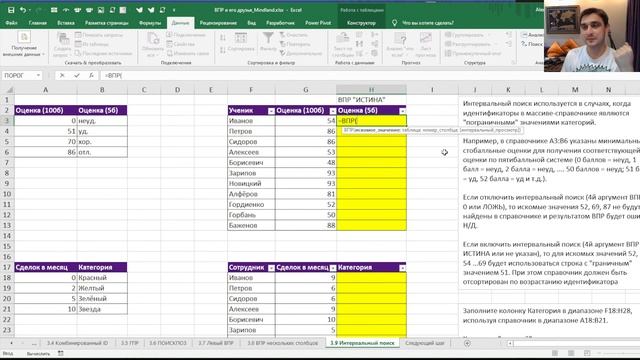Click the macro record icon in status bar

pyautogui.click(x=61, y=353)
